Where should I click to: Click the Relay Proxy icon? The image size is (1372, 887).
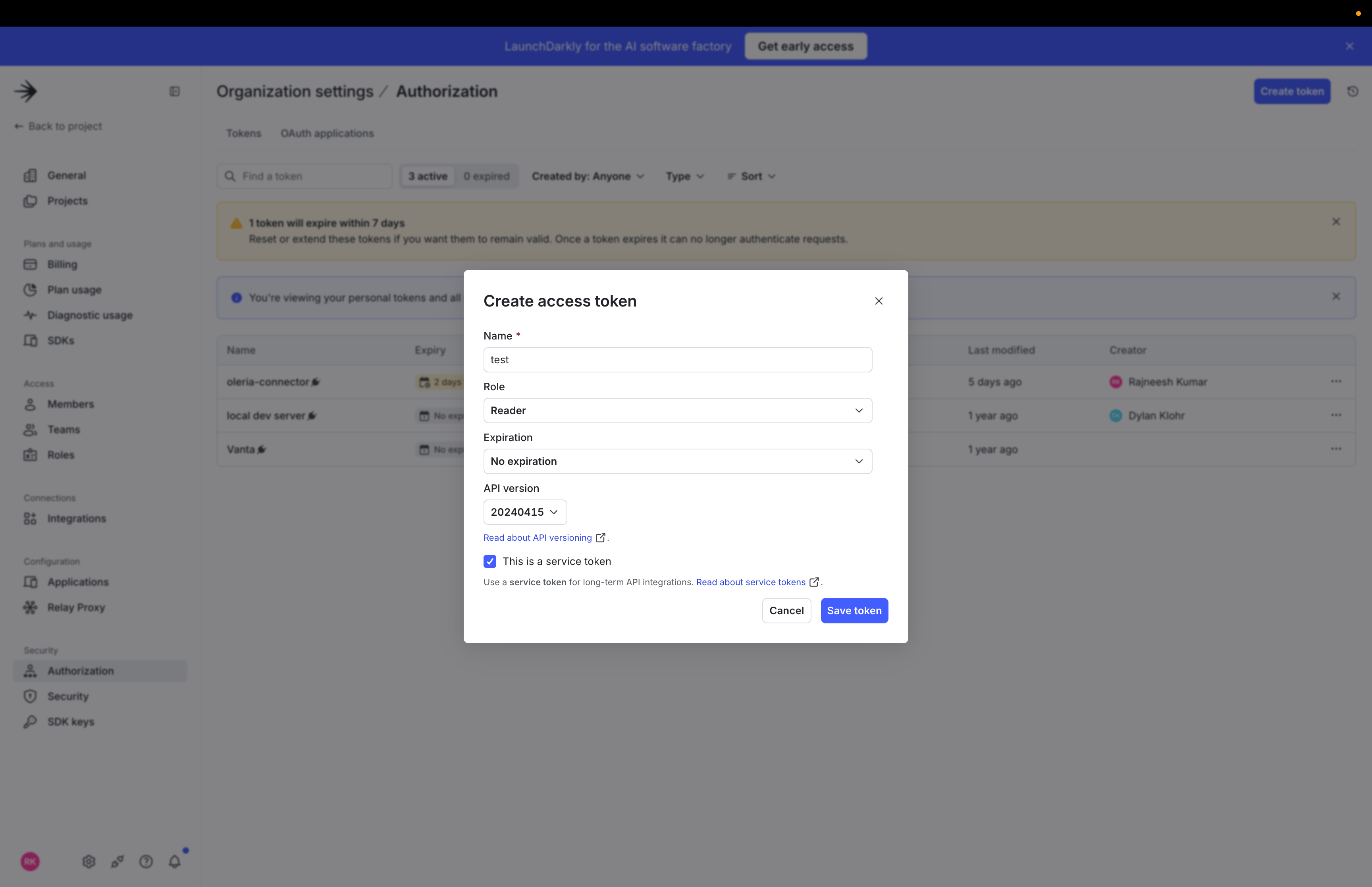[30, 607]
